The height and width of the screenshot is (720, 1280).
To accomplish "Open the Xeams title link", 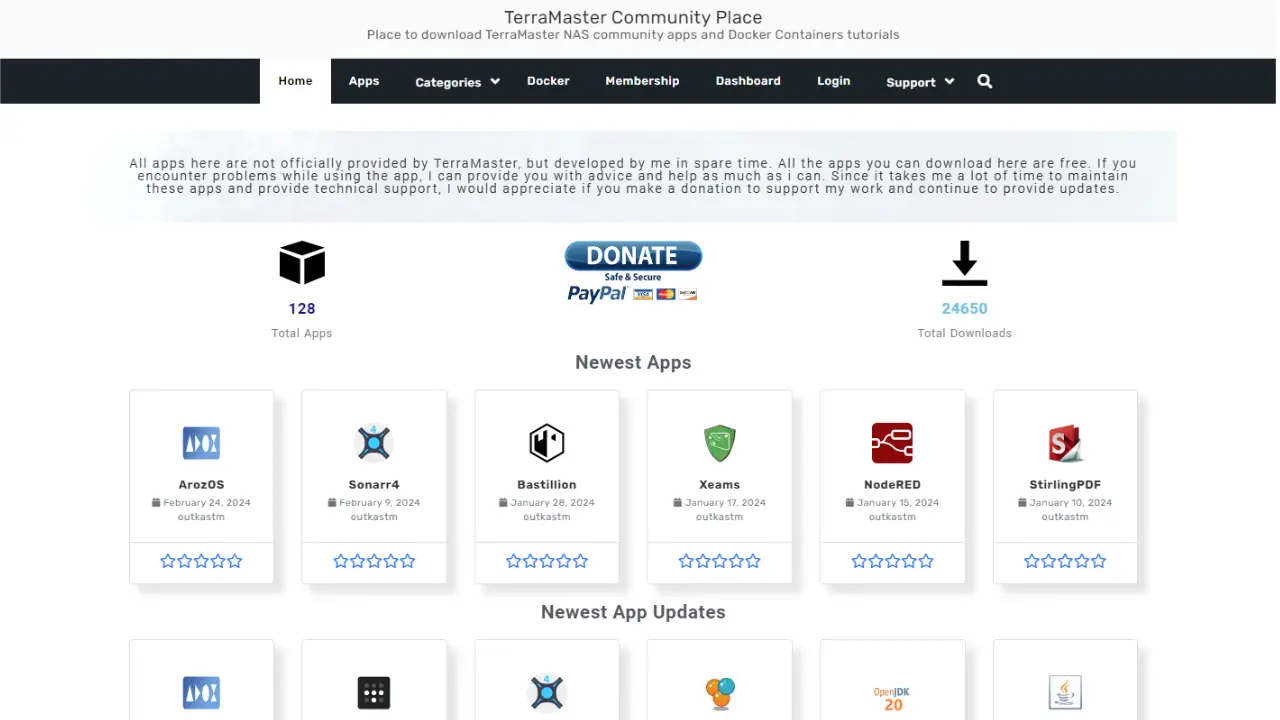I will point(719,485).
